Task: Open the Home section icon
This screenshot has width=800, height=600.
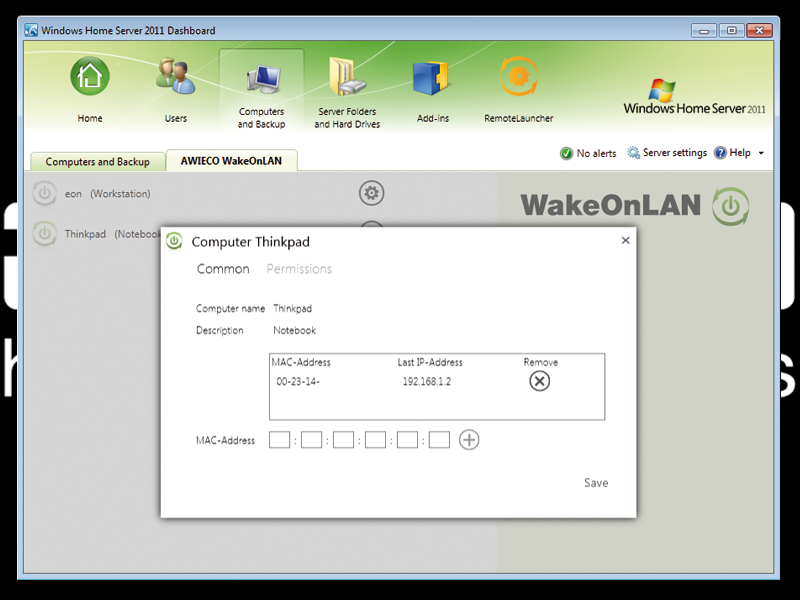Action: click(x=90, y=77)
